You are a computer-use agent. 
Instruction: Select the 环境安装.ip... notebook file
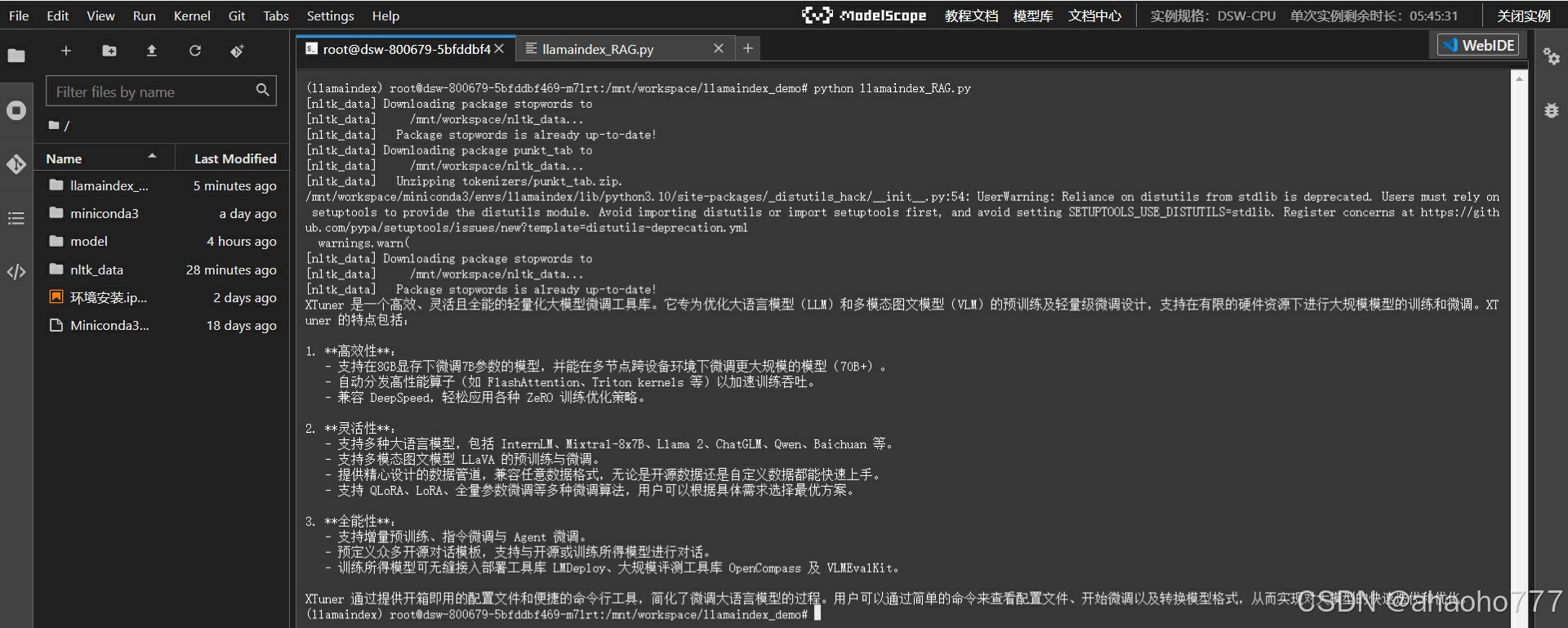162,297
